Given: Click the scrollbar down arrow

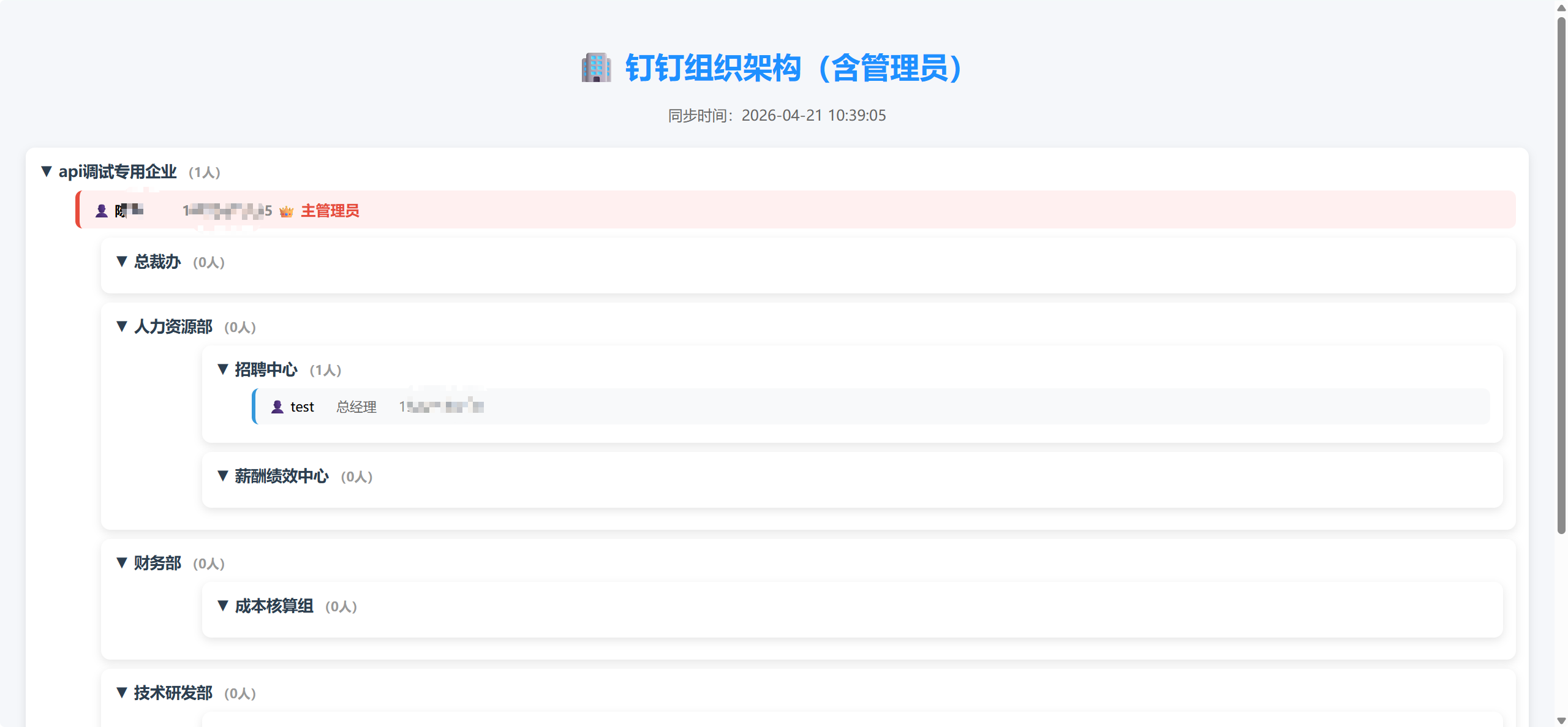Looking at the screenshot, I should [x=1561, y=721].
